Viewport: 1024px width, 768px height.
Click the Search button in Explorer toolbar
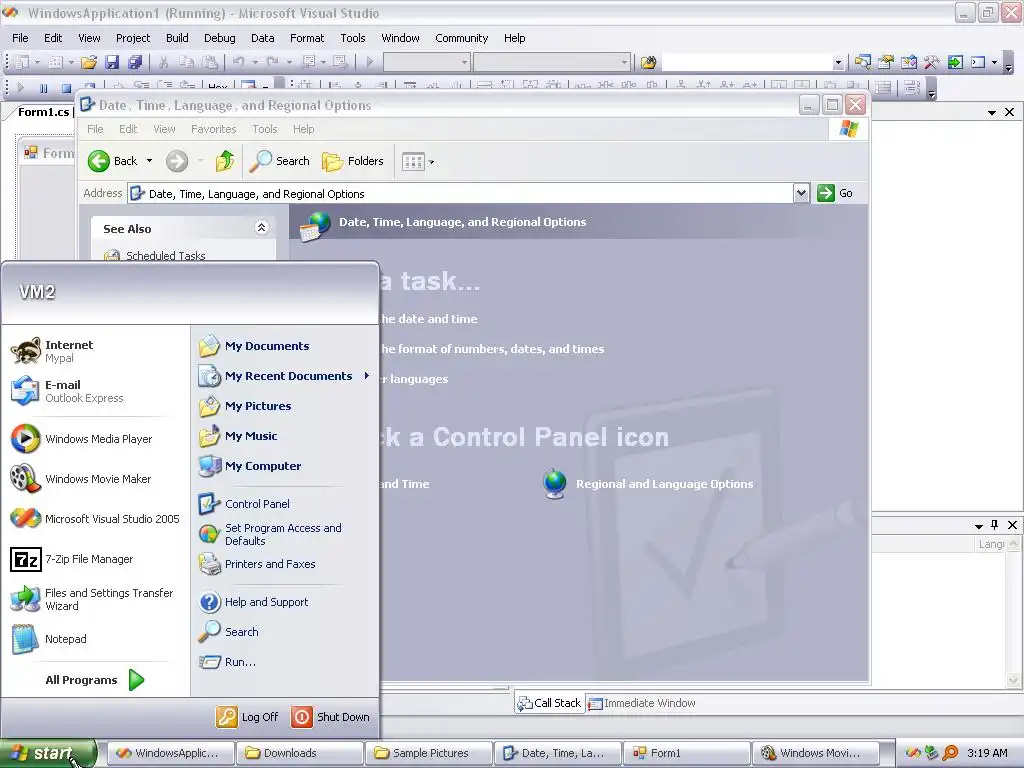[280, 161]
